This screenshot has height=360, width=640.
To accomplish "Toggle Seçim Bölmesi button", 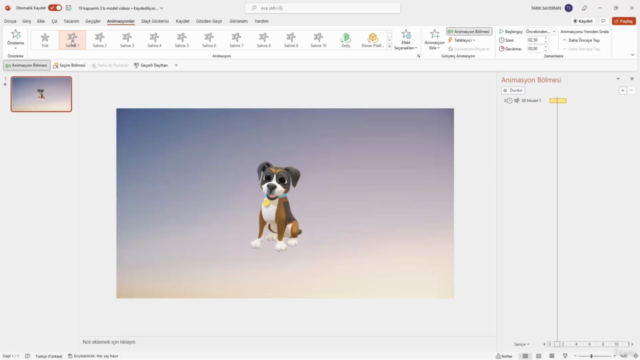I will point(69,65).
